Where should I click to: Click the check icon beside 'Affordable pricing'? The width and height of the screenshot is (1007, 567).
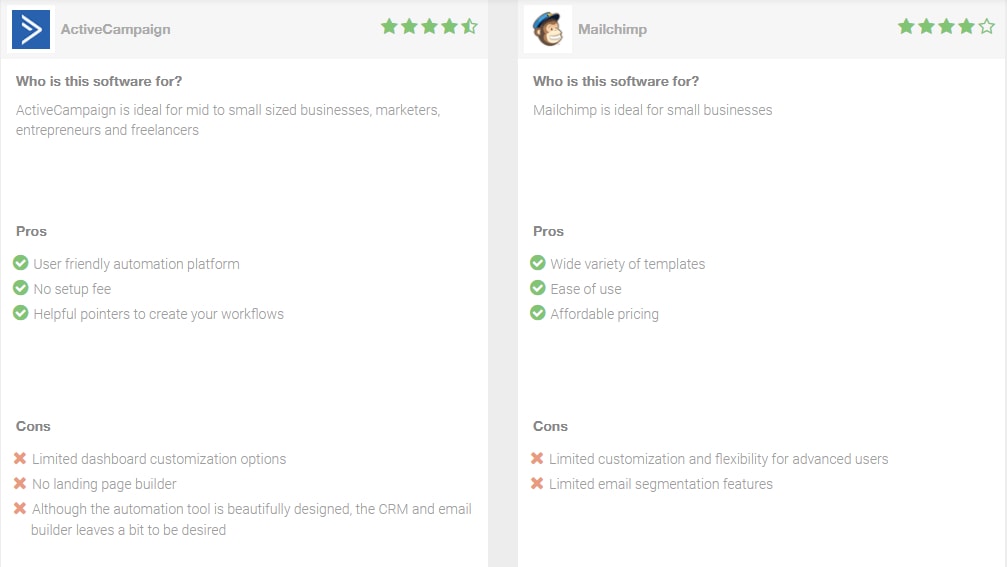[538, 313]
